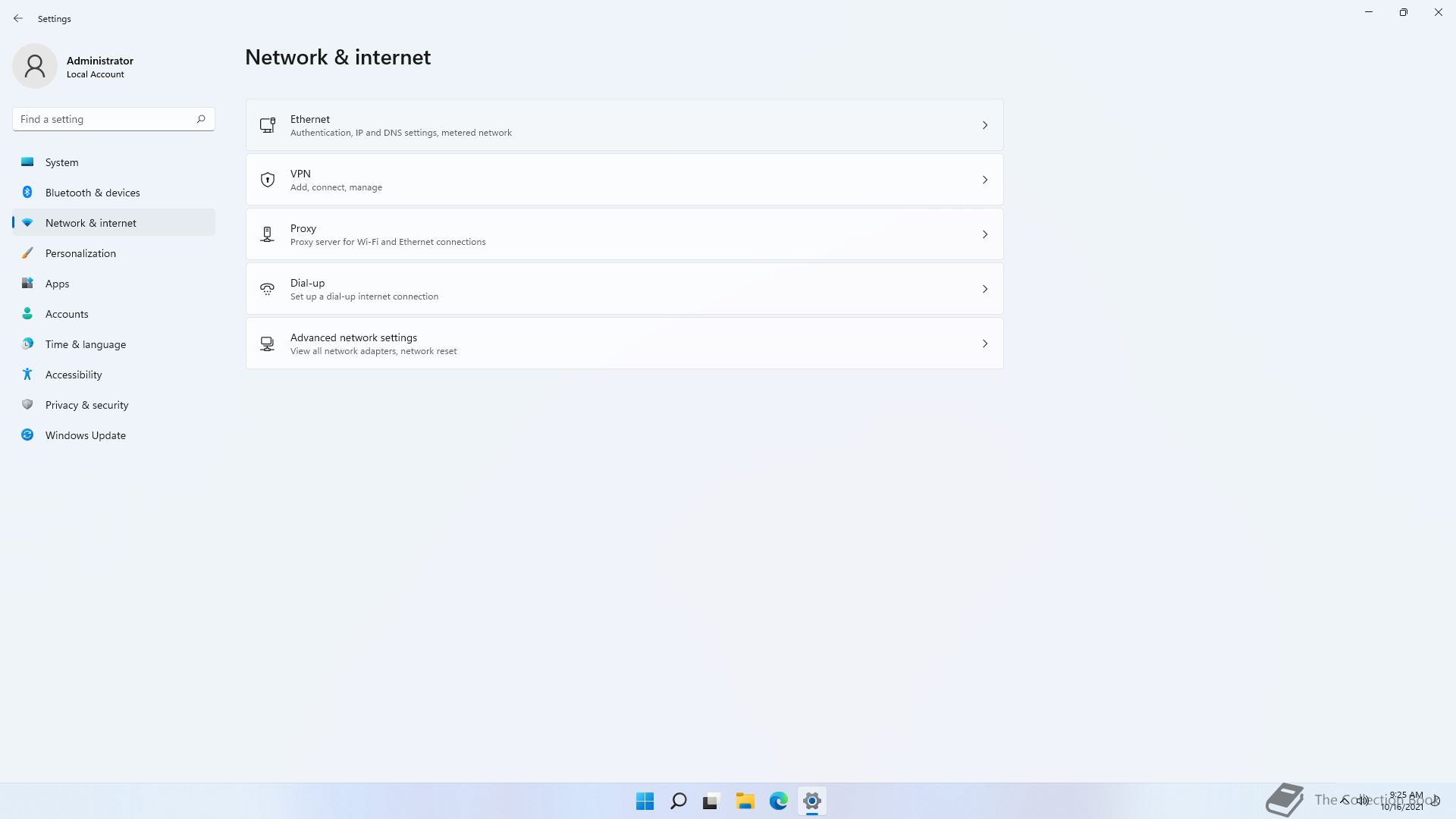Click the Apps icon in sidebar
The width and height of the screenshot is (1456, 819).
tap(27, 283)
